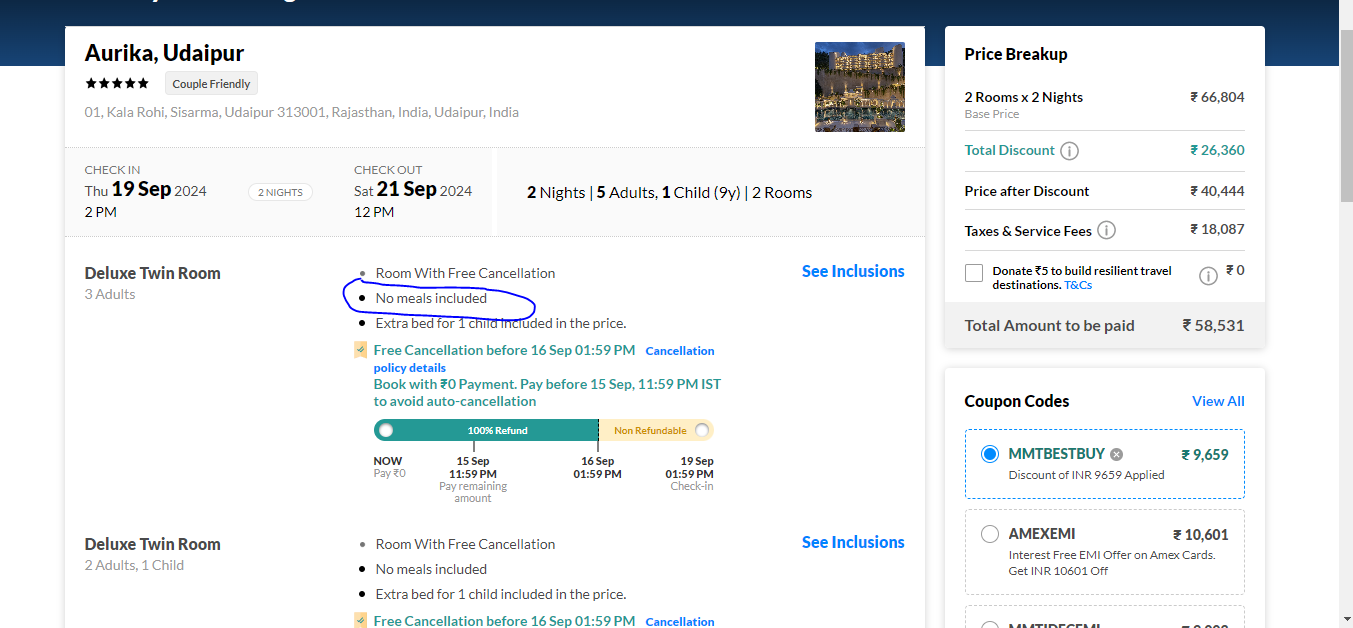1353x628 pixels.
Task: Open Cancellation policy details for the 3 Adults room
Action: click(x=544, y=359)
